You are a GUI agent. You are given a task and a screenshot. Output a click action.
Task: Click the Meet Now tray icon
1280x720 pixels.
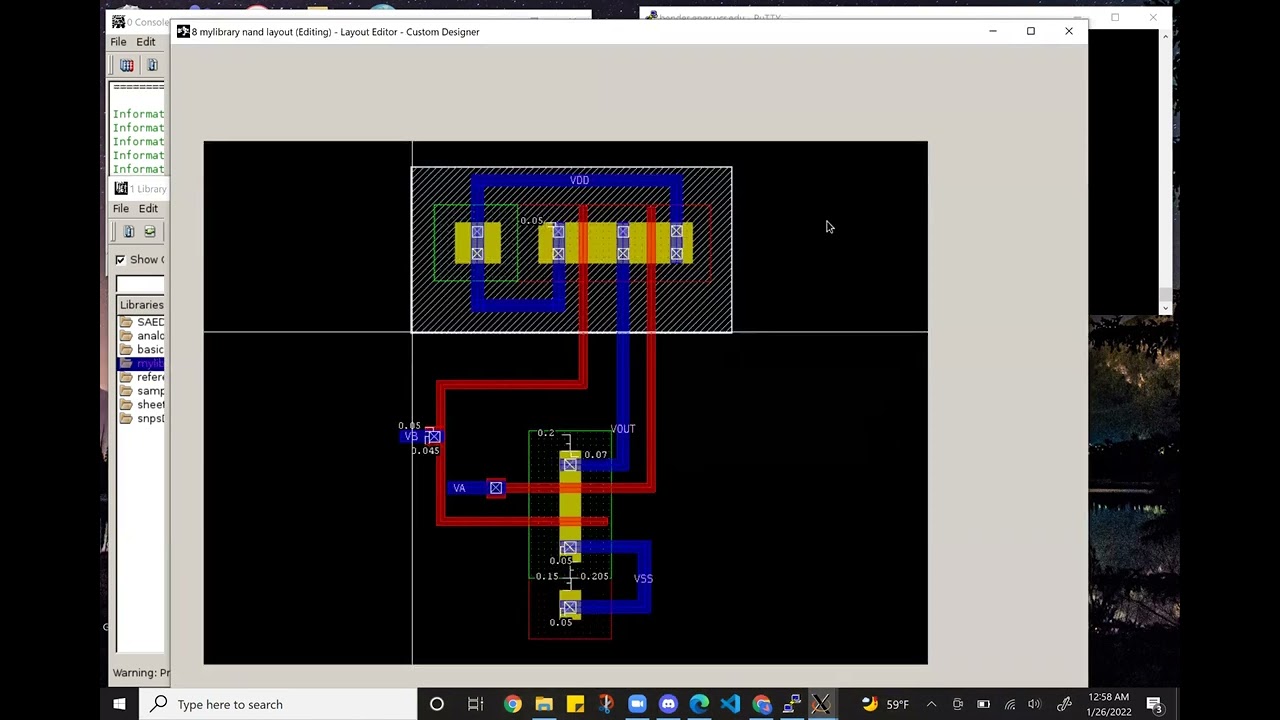pyautogui.click(x=958, y=704)
